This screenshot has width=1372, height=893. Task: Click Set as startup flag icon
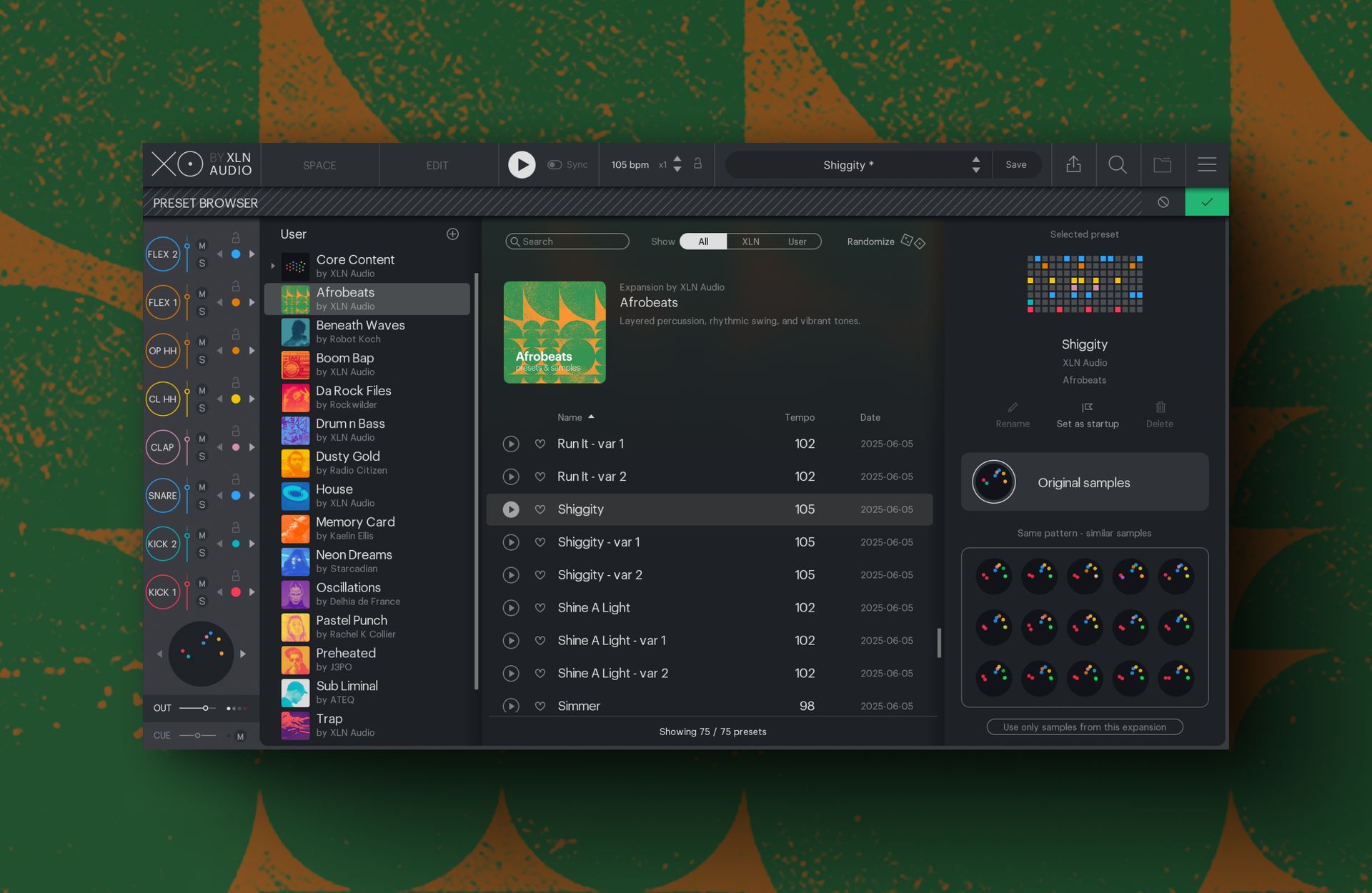[x=1088, y=407]
